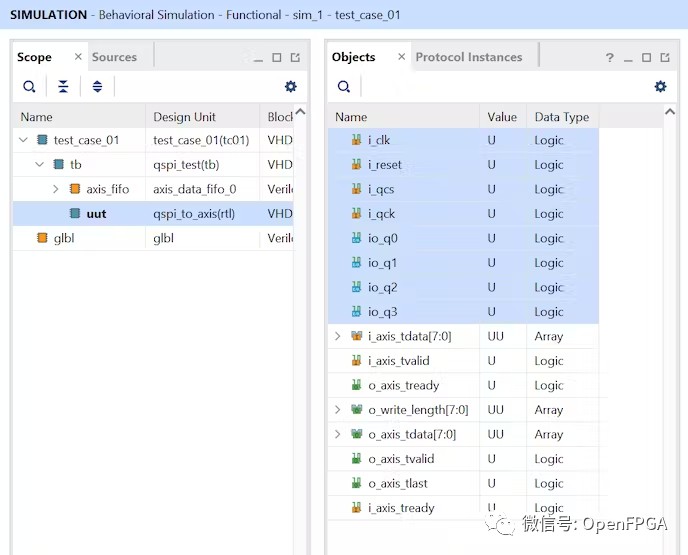
Task: Expand the i_axis_tdata[7:0] array
Action: (x=337, y=336)
